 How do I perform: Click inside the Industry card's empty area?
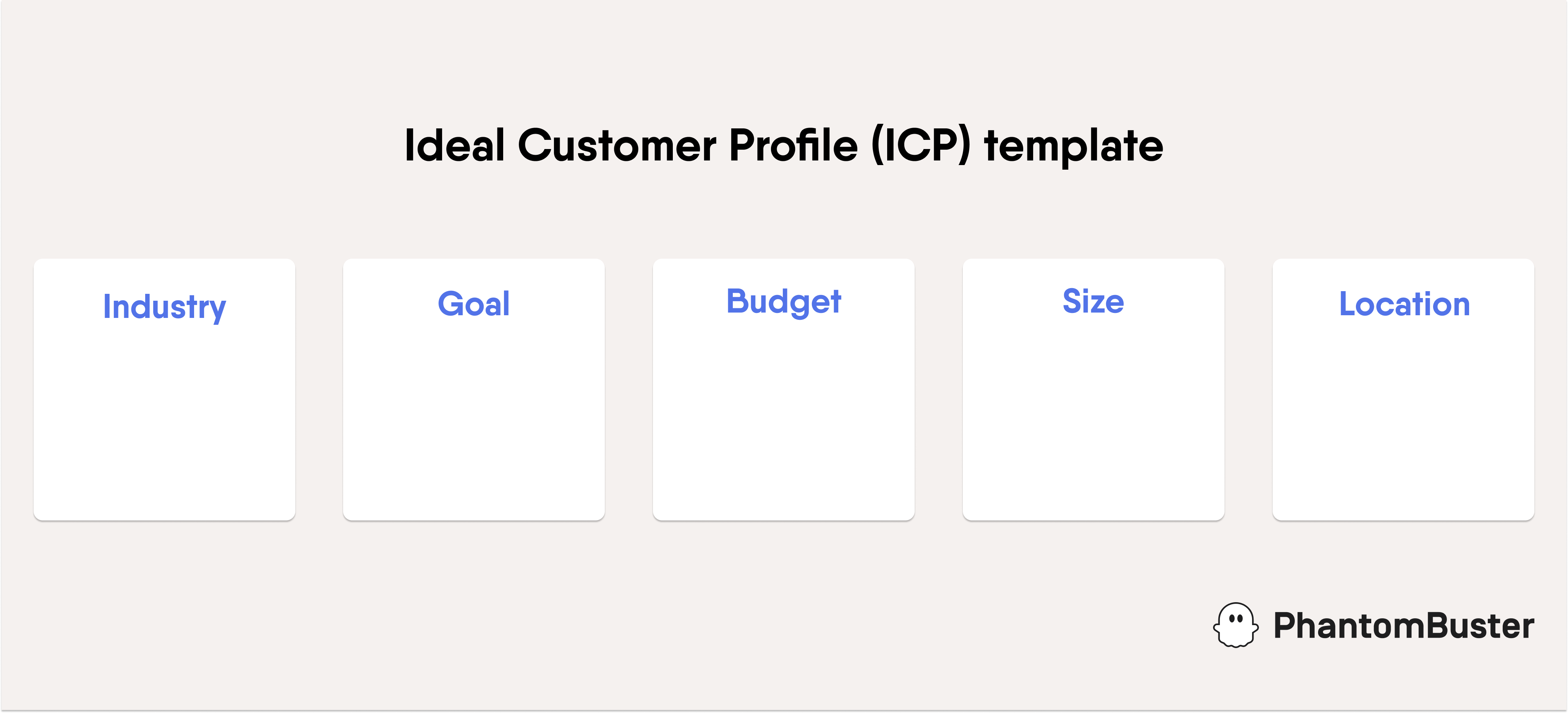(x=164, y=420)
